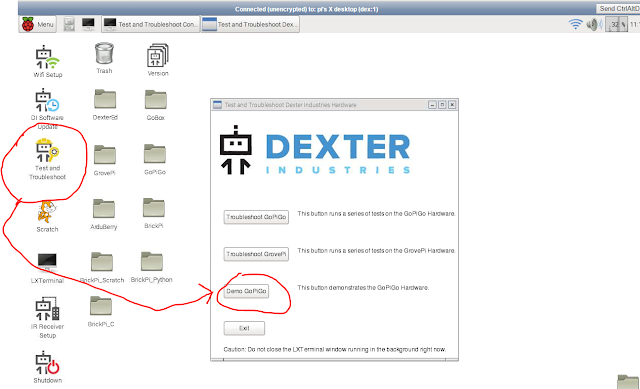The height and width of the screenshot is (389, 640).
Task: Open the BrickPi_C folder
Action: (x=101, y=312)
